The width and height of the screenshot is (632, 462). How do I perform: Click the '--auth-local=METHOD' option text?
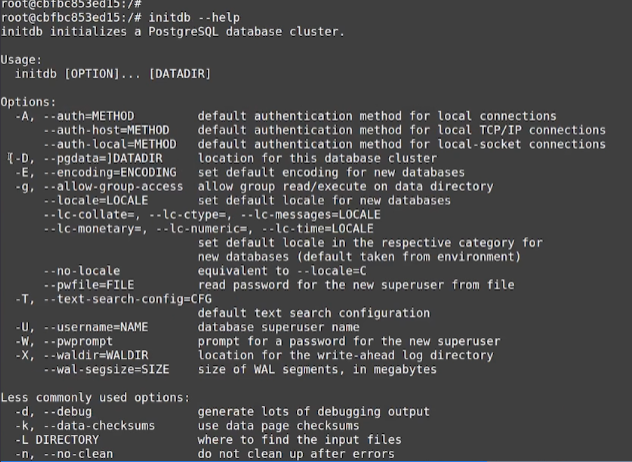110,144
